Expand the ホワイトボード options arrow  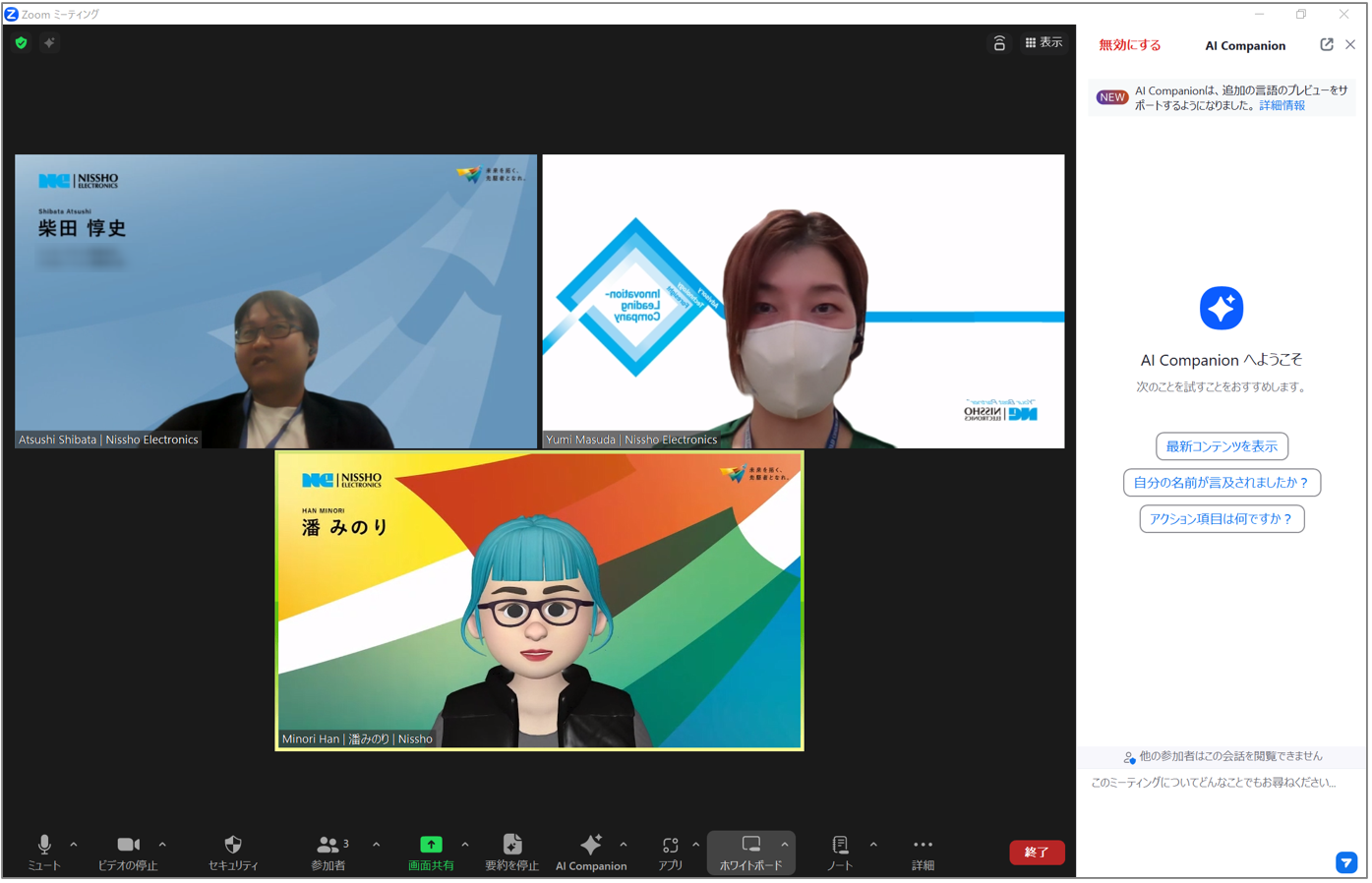click(x=785, y=845)
